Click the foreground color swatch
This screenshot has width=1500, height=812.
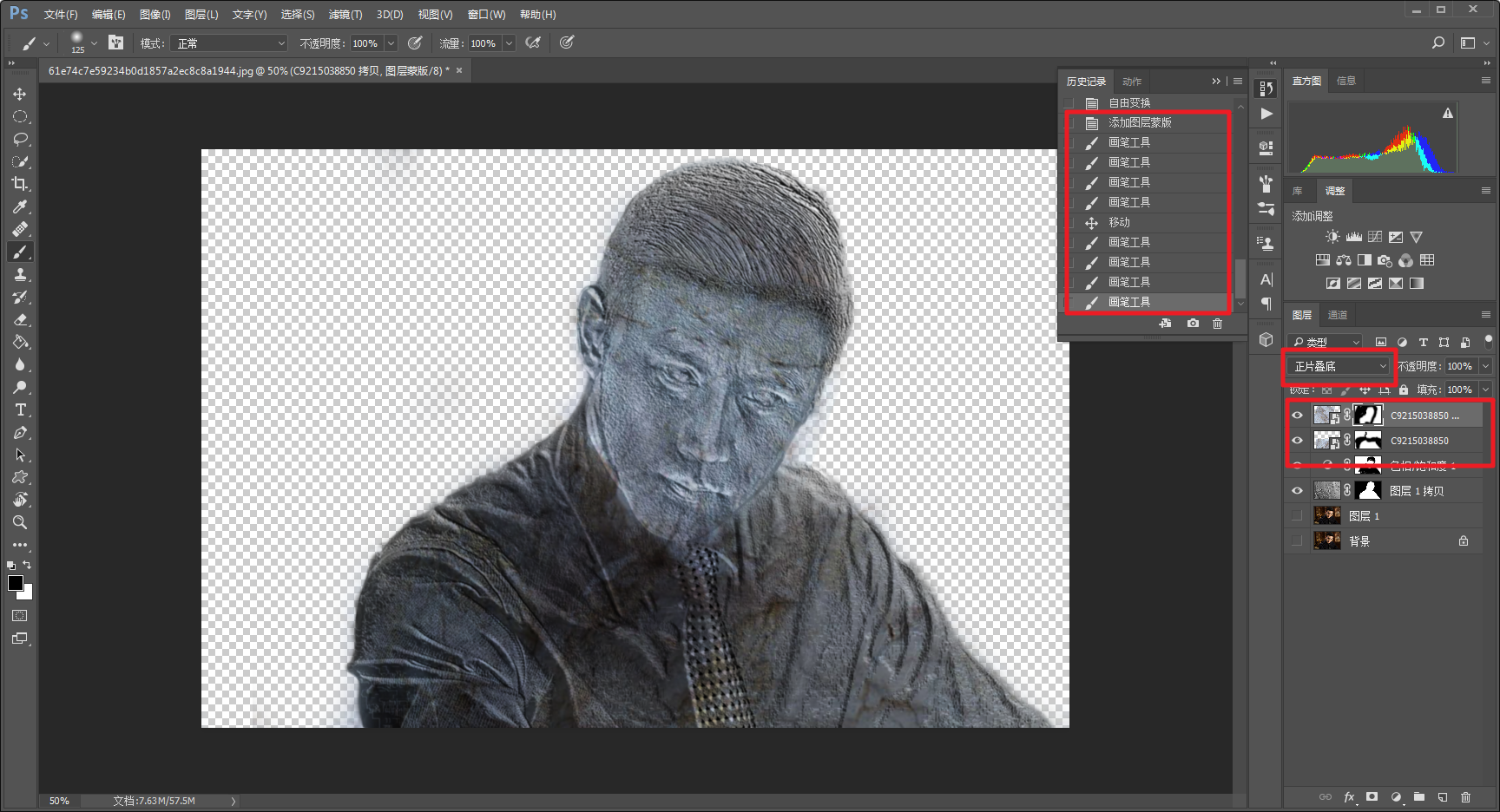[x=16, y=583]
